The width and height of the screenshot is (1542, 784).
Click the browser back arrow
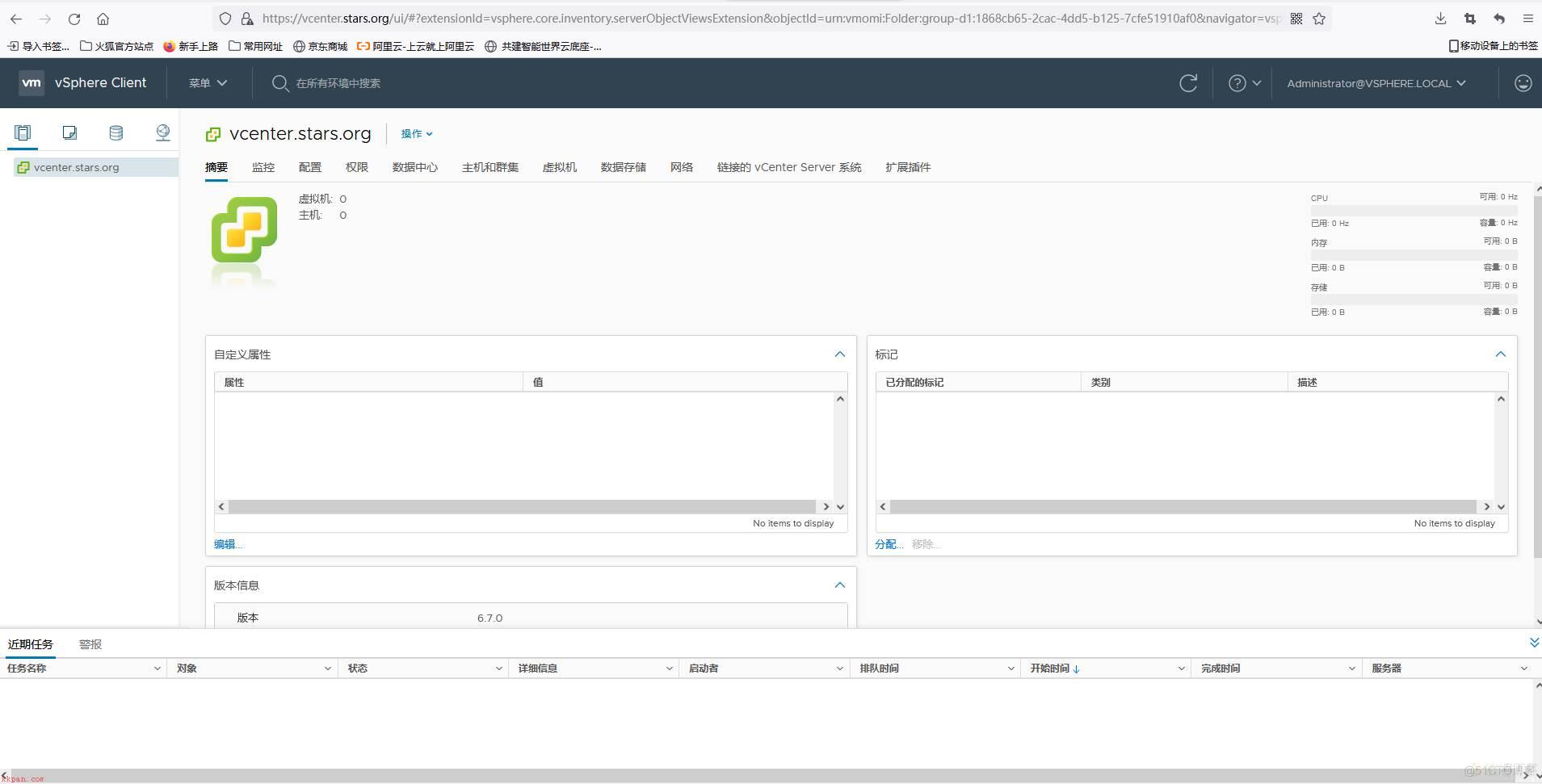pyautogui.click(x=16, y=19)
